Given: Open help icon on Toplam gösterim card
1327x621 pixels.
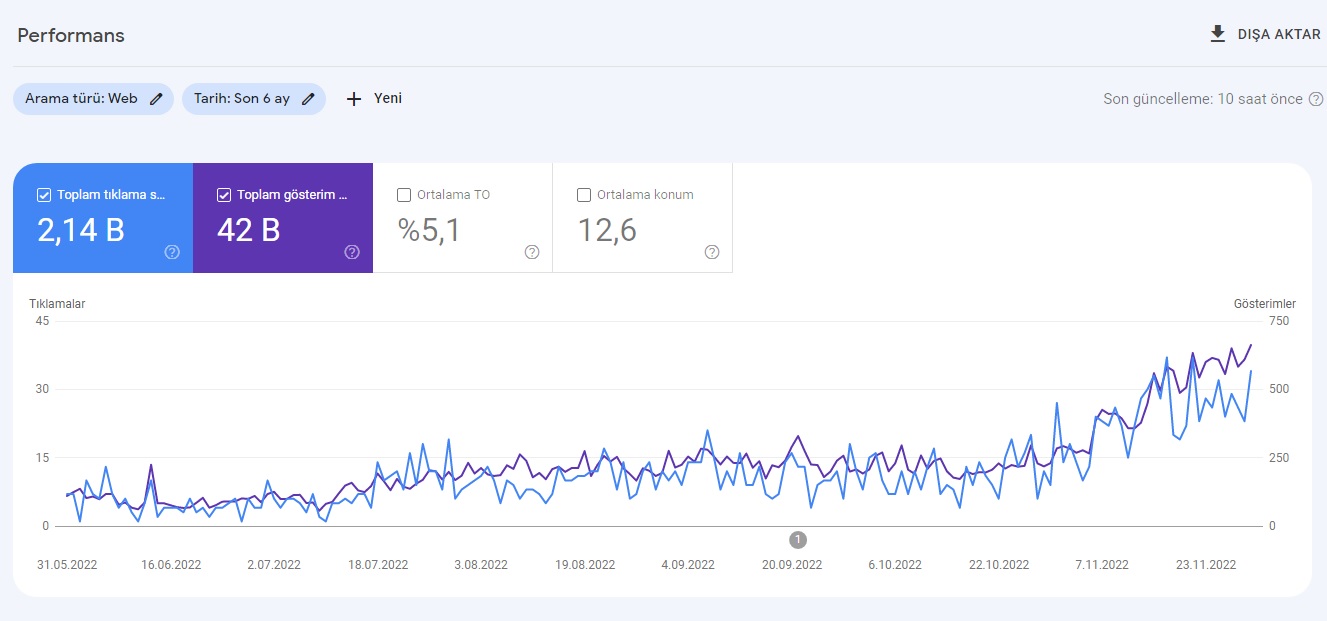Looking at the screenshot, I should tap(352, 252).
